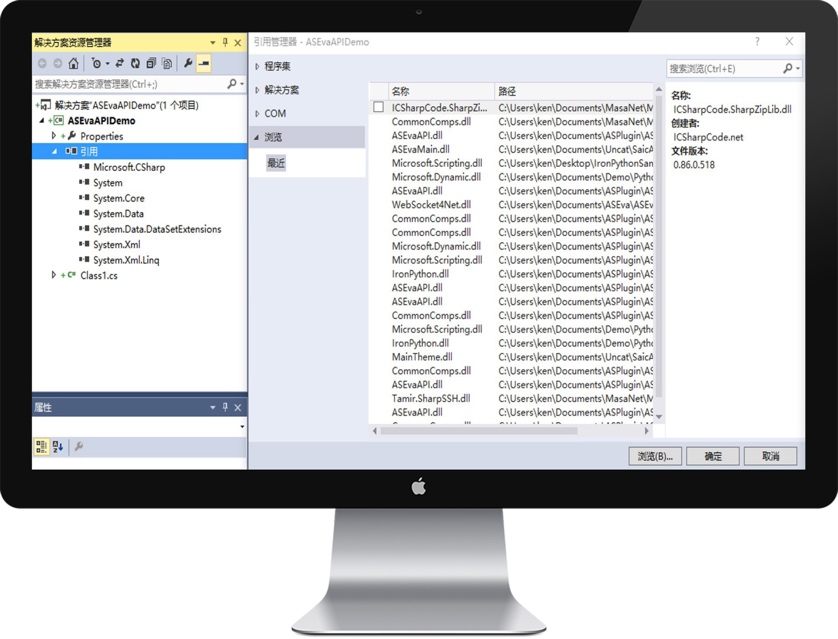This screenshot has height=639, width=838.
Task: Click the Show All Files icon
Action: [x=167, y=64]
